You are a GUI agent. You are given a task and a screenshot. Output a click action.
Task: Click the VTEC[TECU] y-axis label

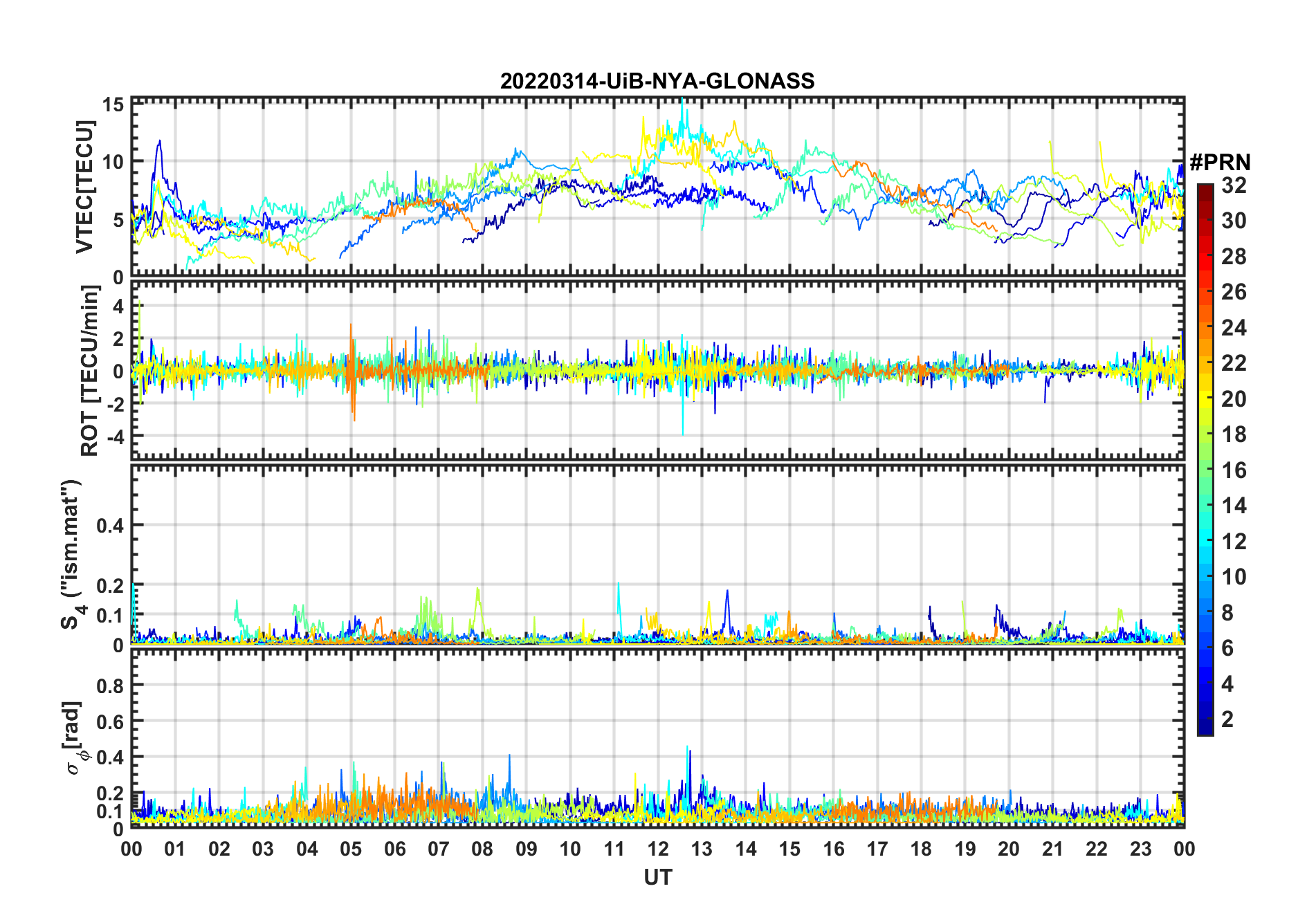(x=84, y=187)
